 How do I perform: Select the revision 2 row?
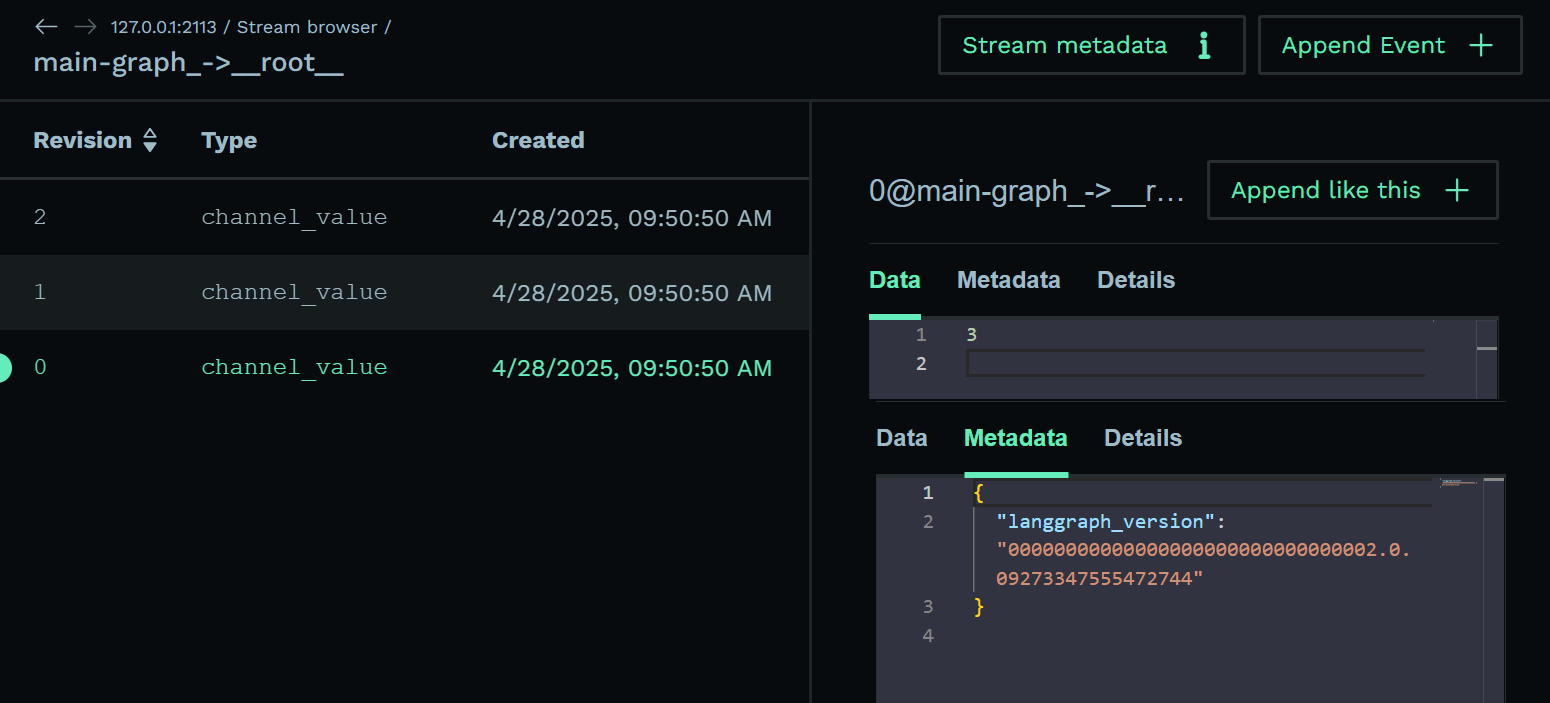pos(400,217)
